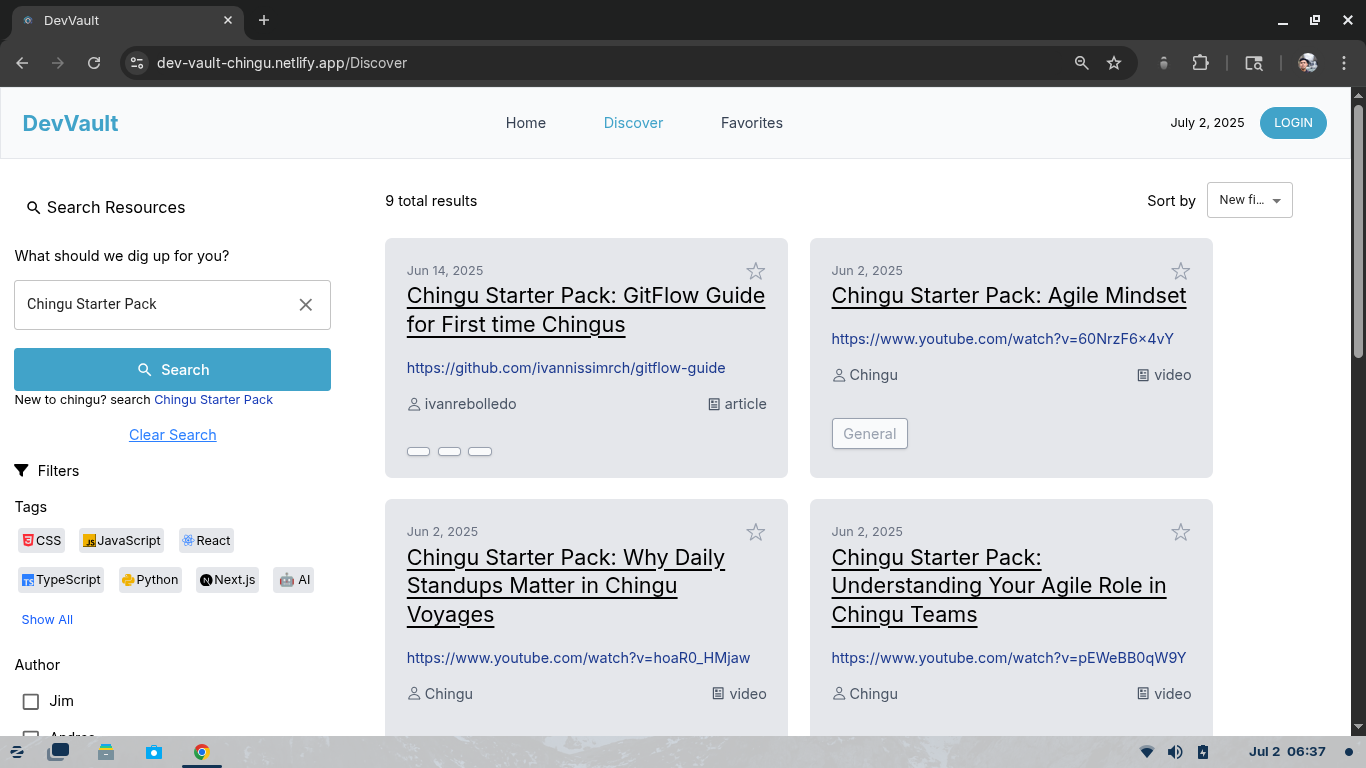The width and height of the screenshot is (1366, 768).
Task: Go to the Home nav item
Action: [x=526, y=123]
